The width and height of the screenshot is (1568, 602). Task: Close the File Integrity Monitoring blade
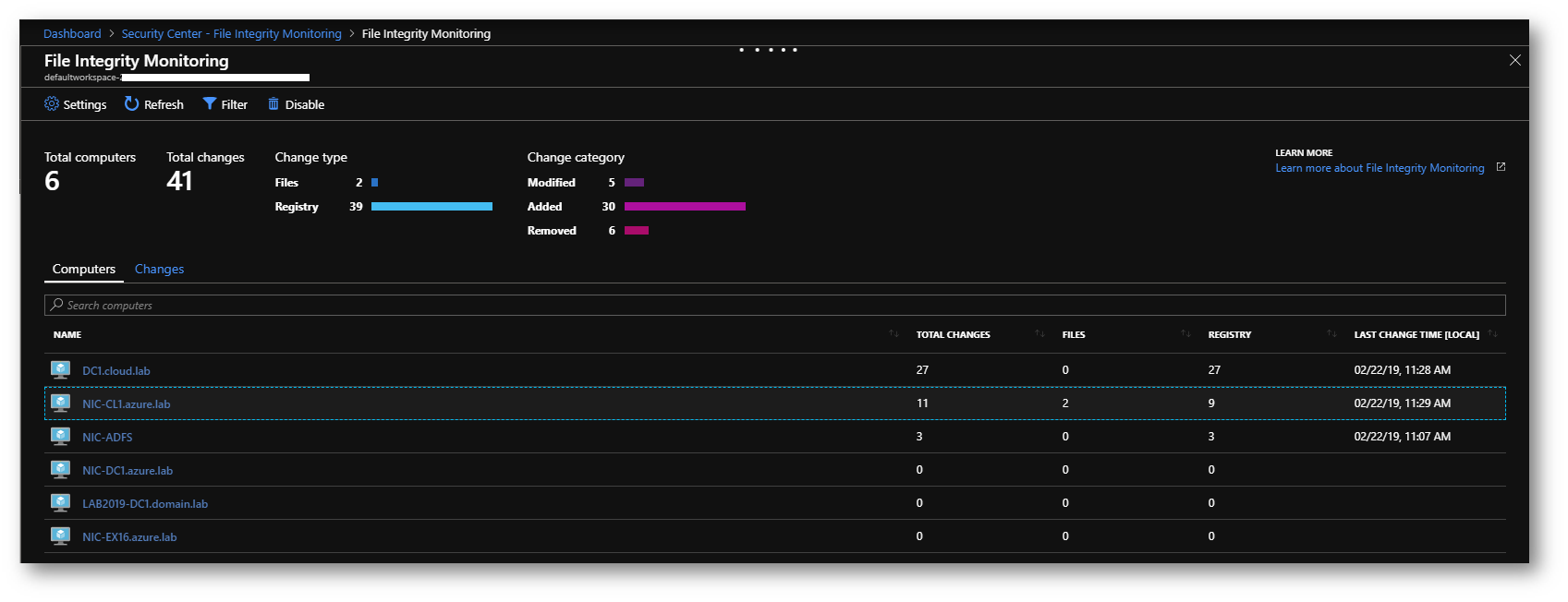1515,60
